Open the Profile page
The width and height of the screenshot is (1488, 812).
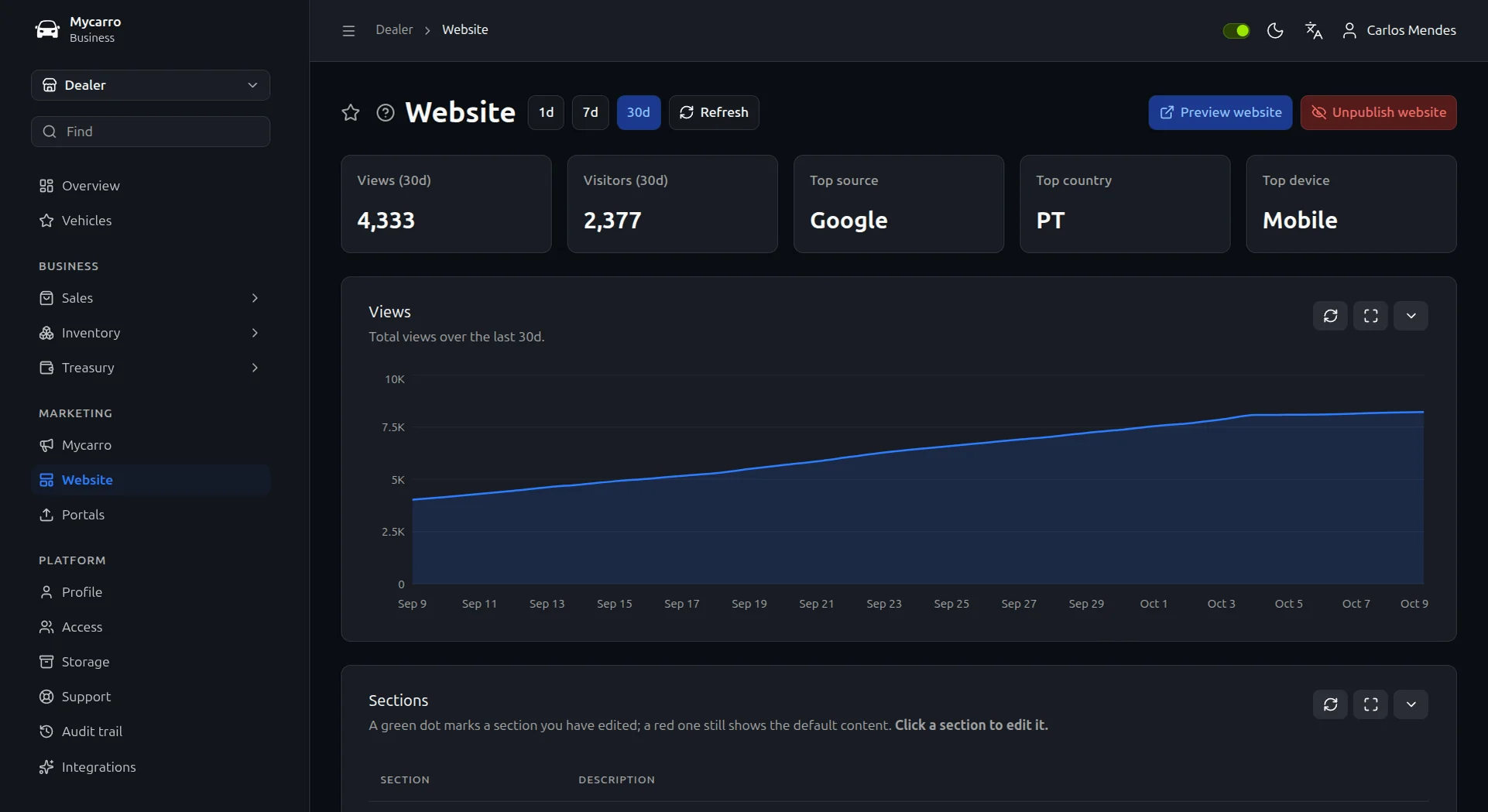tap(151, 592)
